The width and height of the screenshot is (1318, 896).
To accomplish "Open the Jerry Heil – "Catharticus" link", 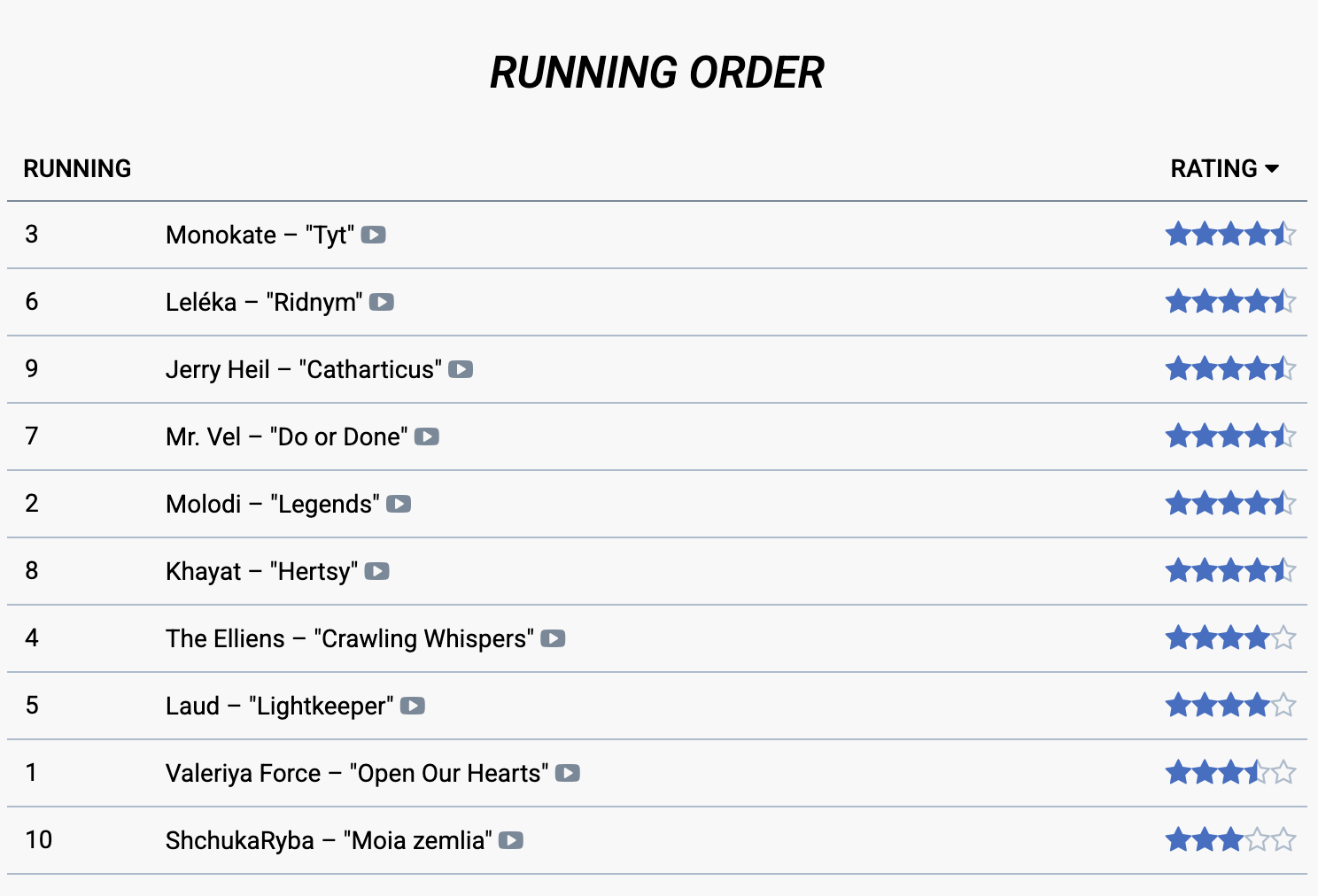I will [303, 370].
